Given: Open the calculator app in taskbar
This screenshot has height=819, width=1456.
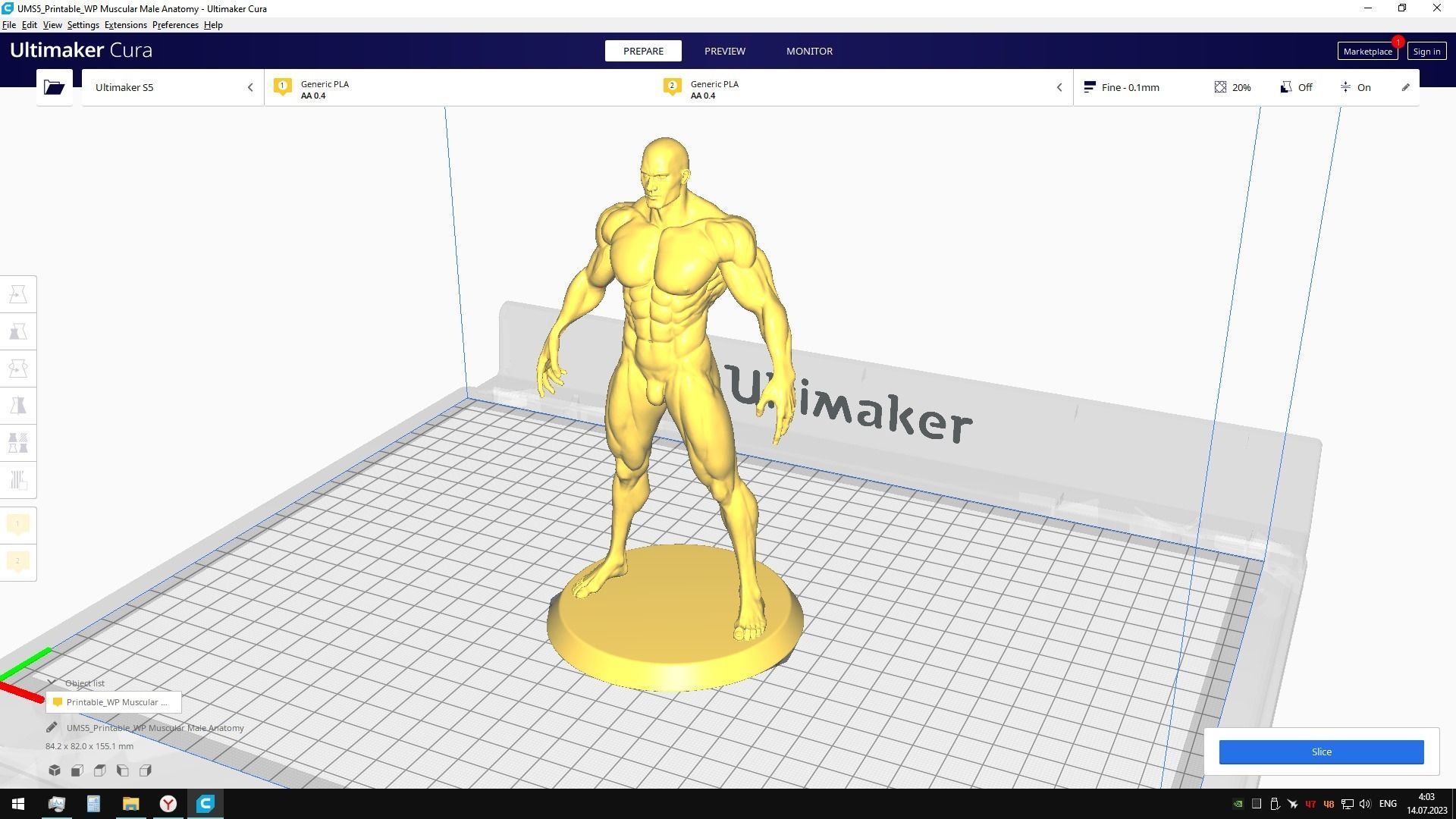Looking at the screenshot, I should pyautogui.click(x=93, y=804).
